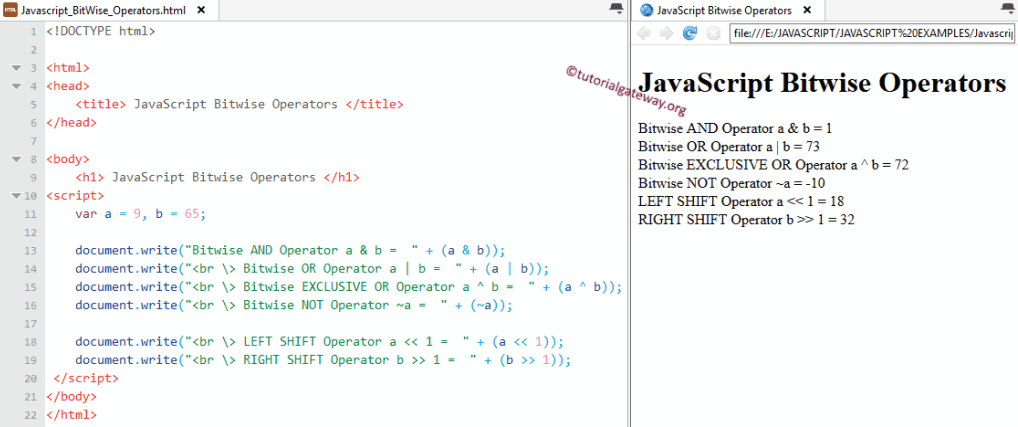The image size is (1018, 427).
Task: Collapse the head tag fold on line 4
Action: [15, 86]
